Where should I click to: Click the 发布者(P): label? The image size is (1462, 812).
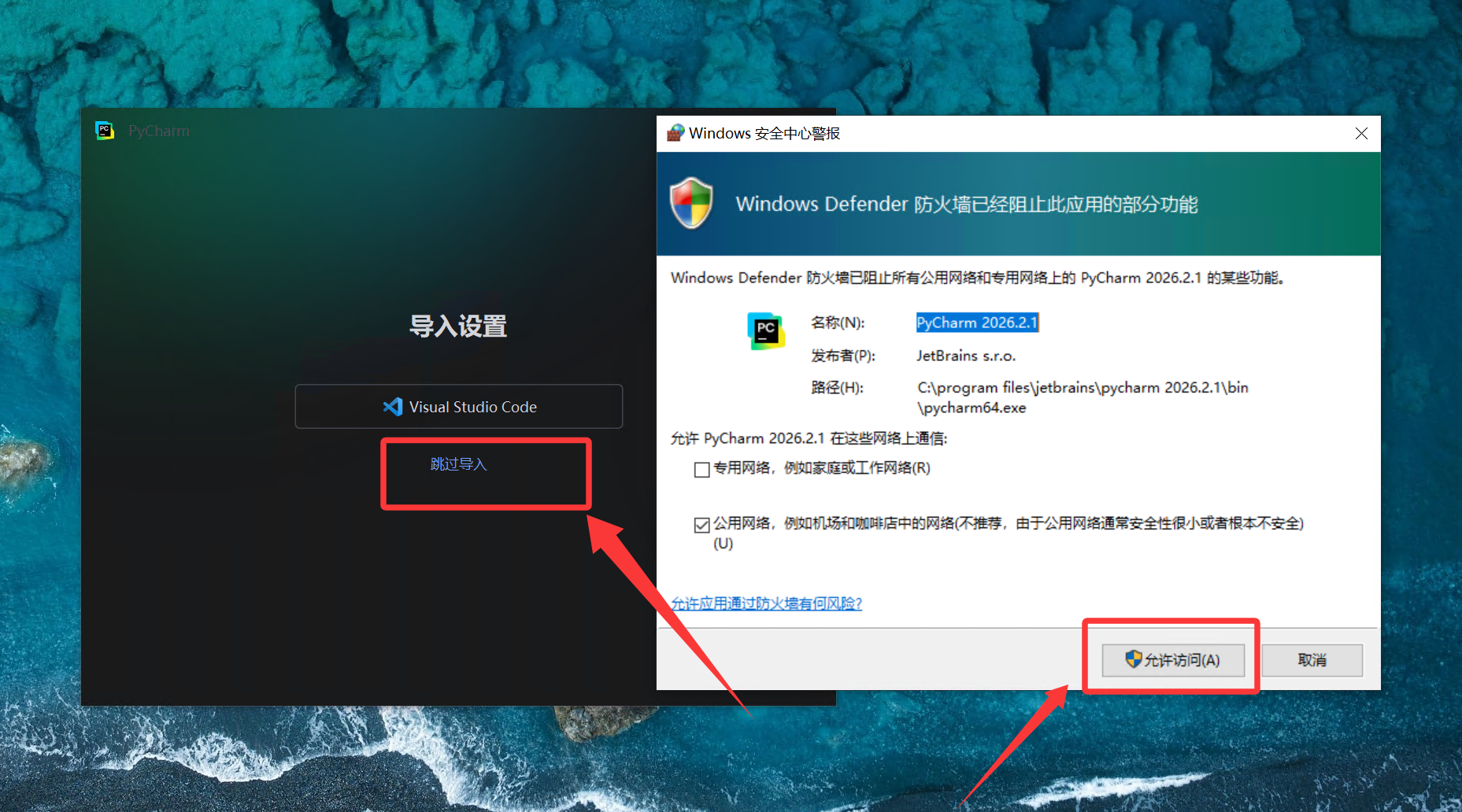pos(843,356)
